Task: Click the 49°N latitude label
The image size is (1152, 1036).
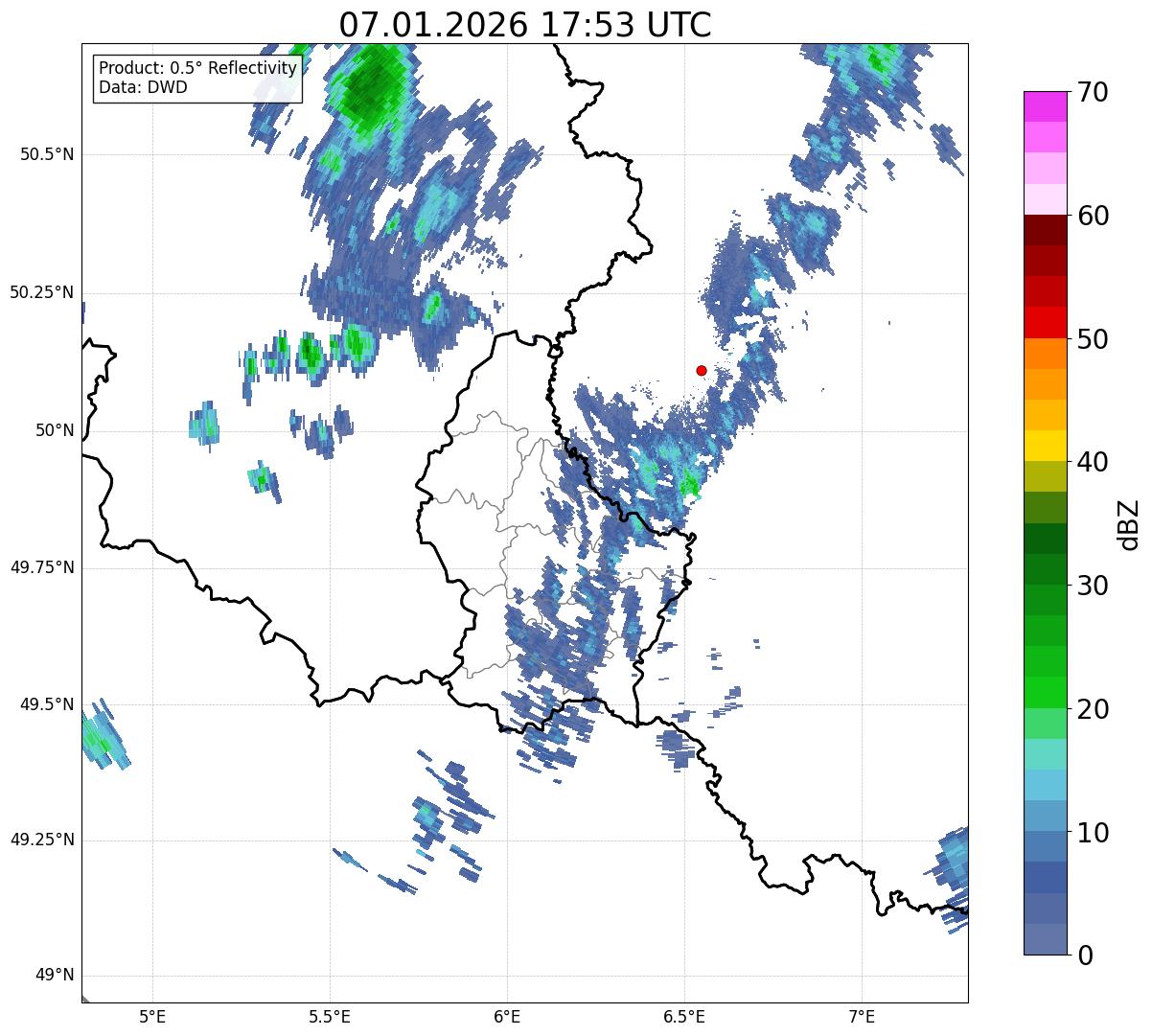Action: pyautogui.click(x=55, y=976)
